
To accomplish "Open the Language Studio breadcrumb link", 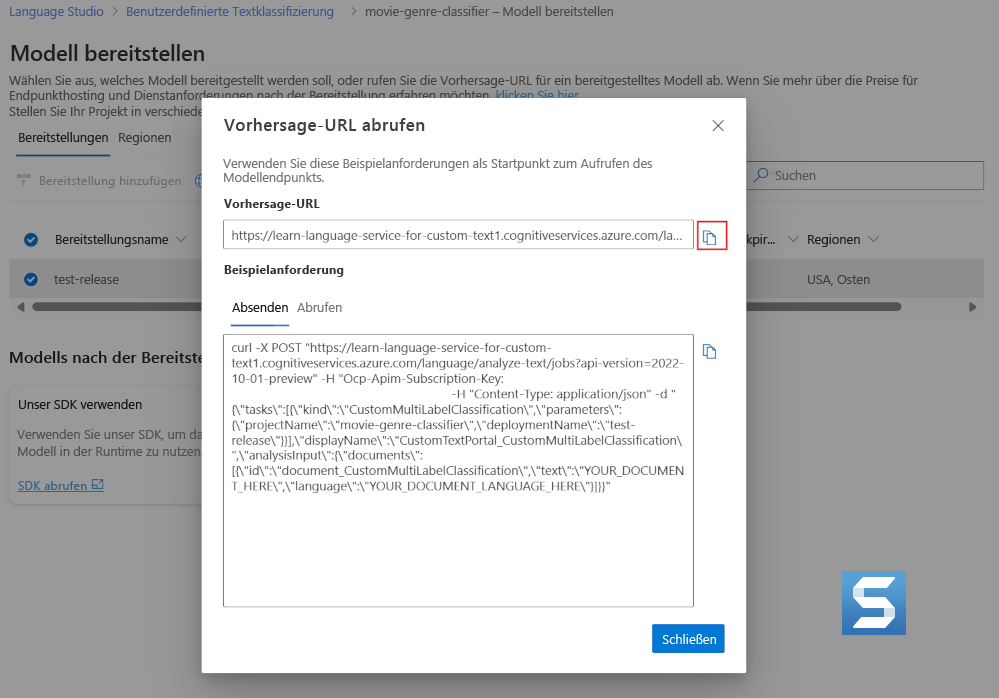I will (x=56, y=11).
